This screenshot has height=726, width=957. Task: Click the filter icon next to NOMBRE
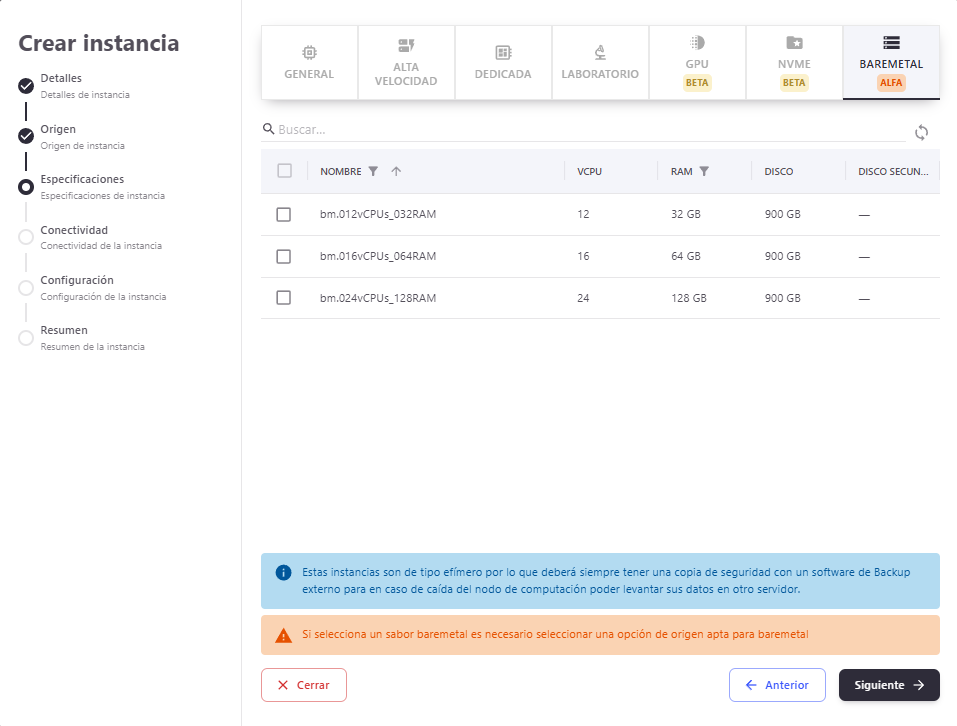373,171
